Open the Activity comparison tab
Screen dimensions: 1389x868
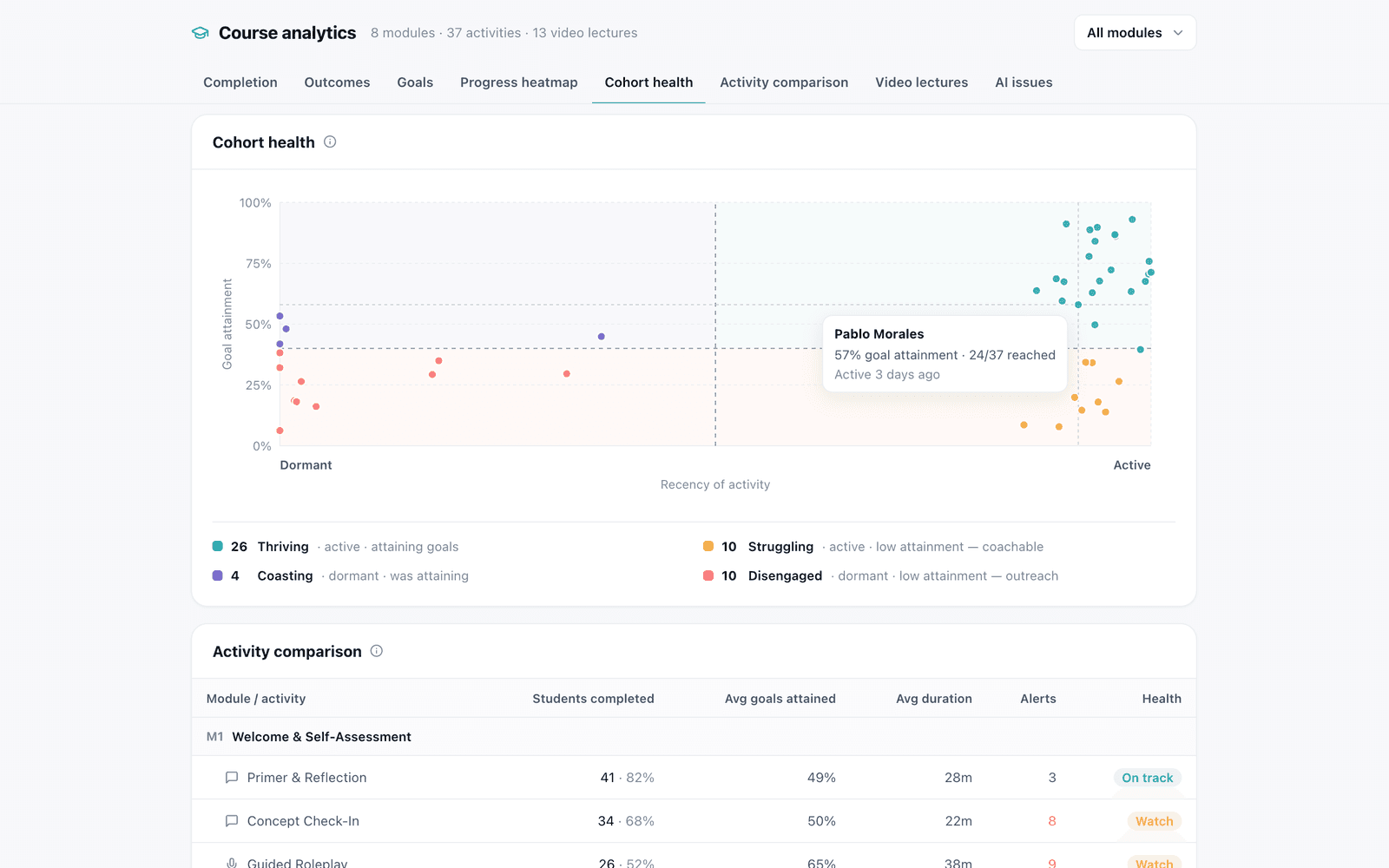point(784,82)
